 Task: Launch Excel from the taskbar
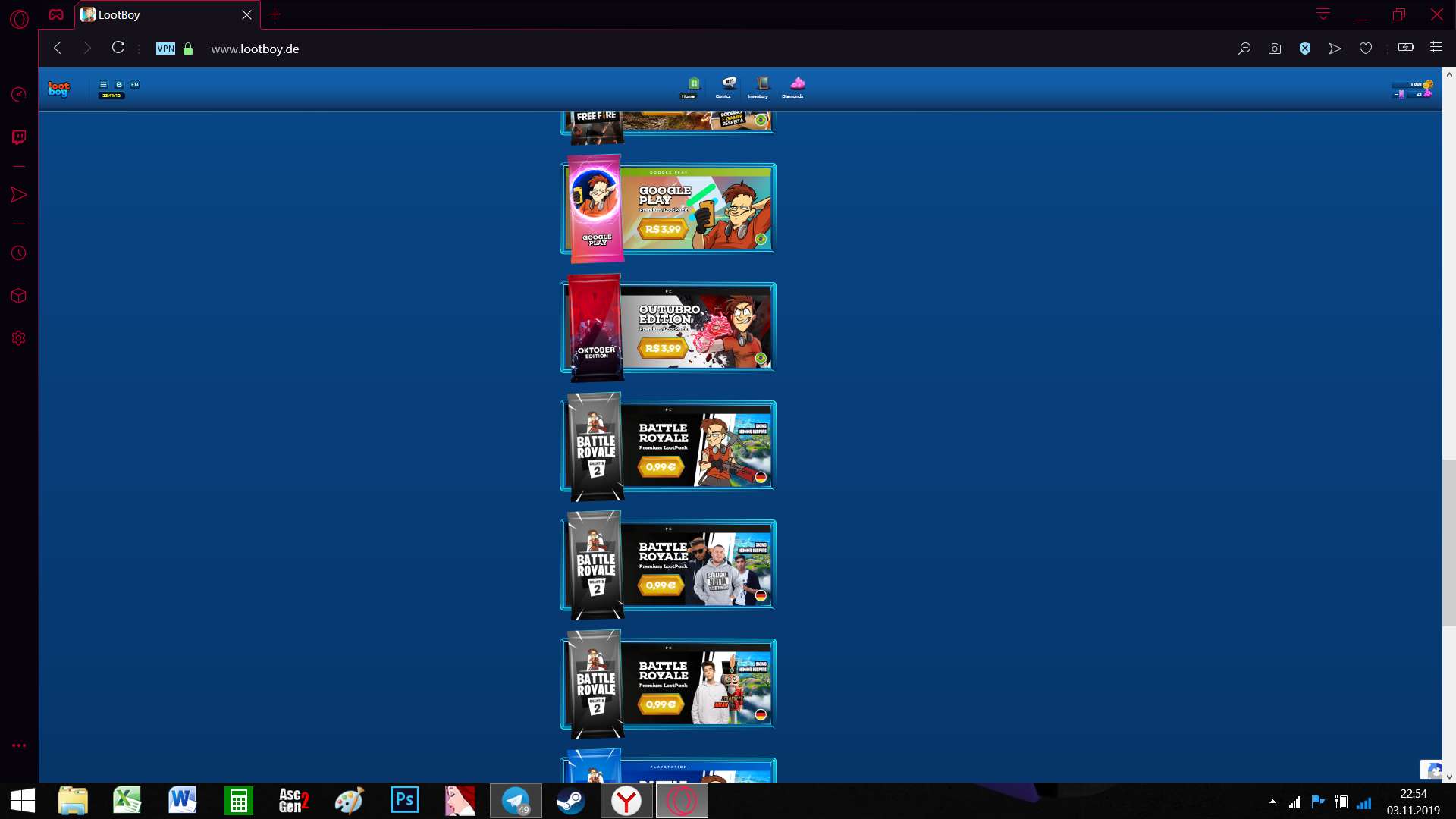click(x=127, y=801)
